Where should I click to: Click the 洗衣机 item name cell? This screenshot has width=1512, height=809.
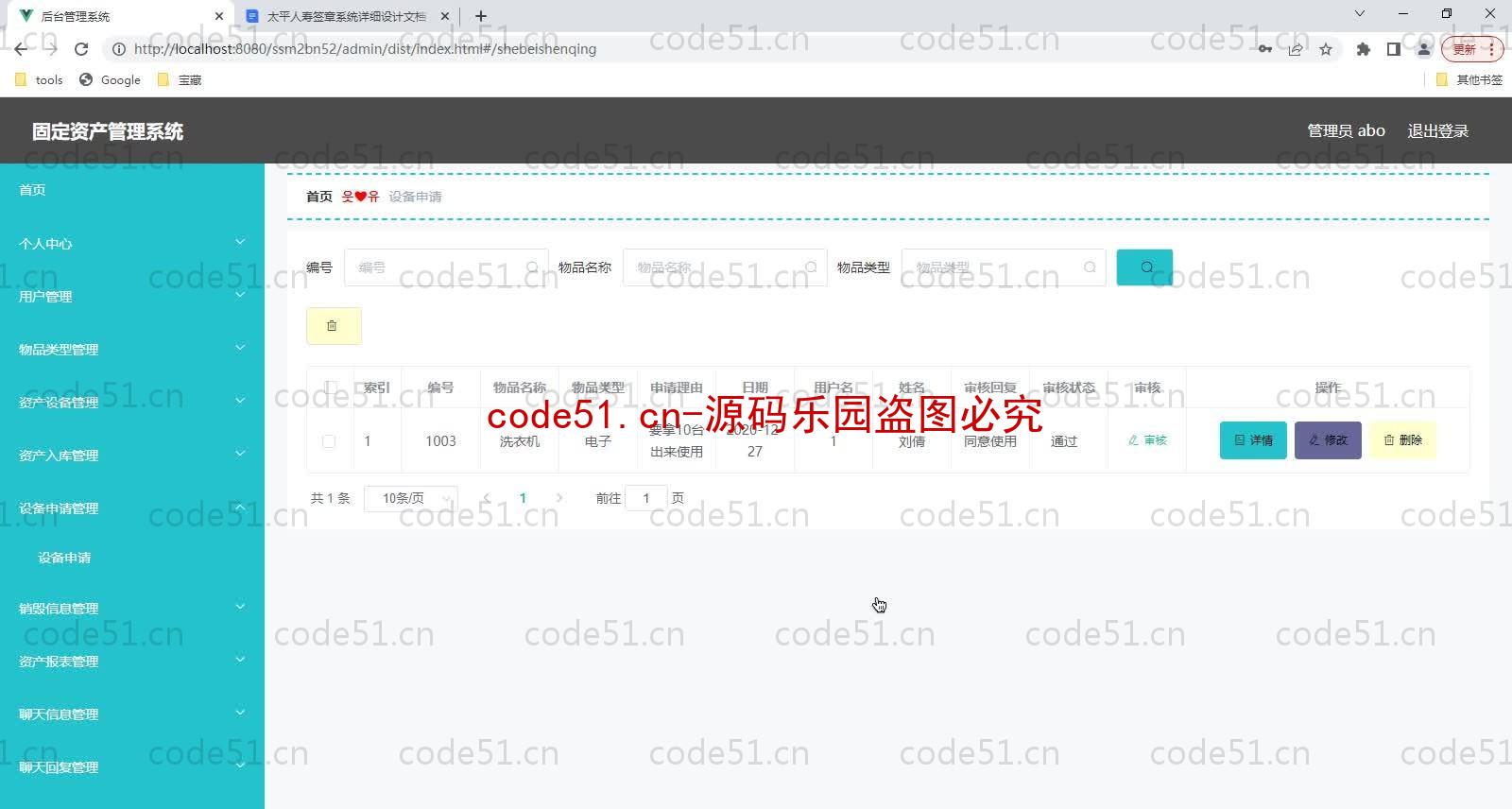pos(520,441)
